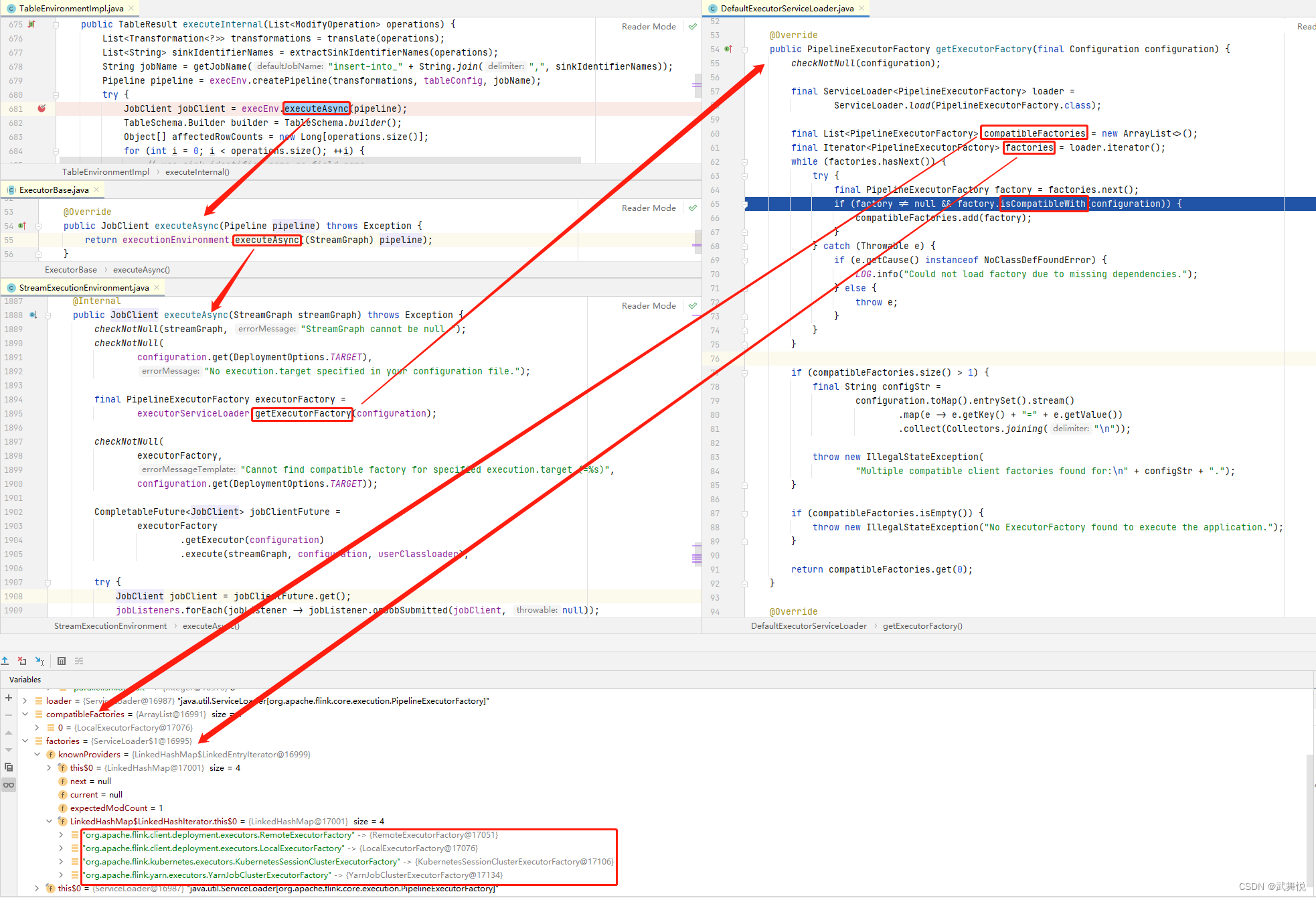The height and width of the screenshot is (898, 1316).
Task: Switch to the DefaultExecutorServiceLoader.java tab
Action: (x=786, y=9)
